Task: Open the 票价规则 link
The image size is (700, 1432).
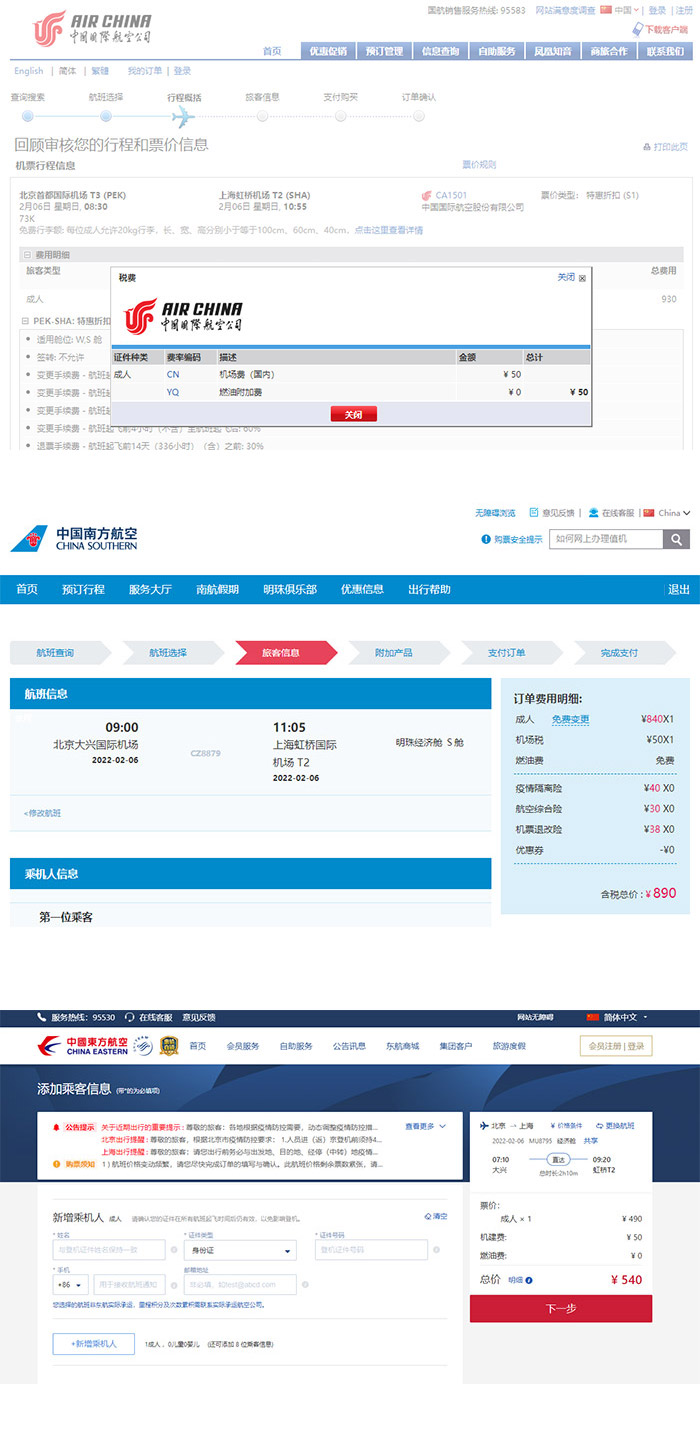Action: tap(479, 165)
